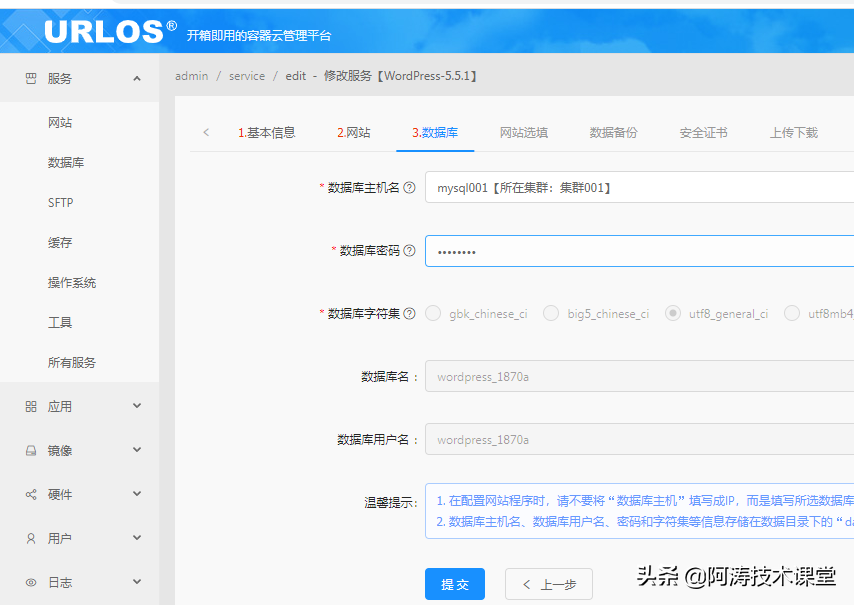This screenshot has width=854, height=605.
Task: Open 数据库 in the sidebar
Action: tap(66, 162)
